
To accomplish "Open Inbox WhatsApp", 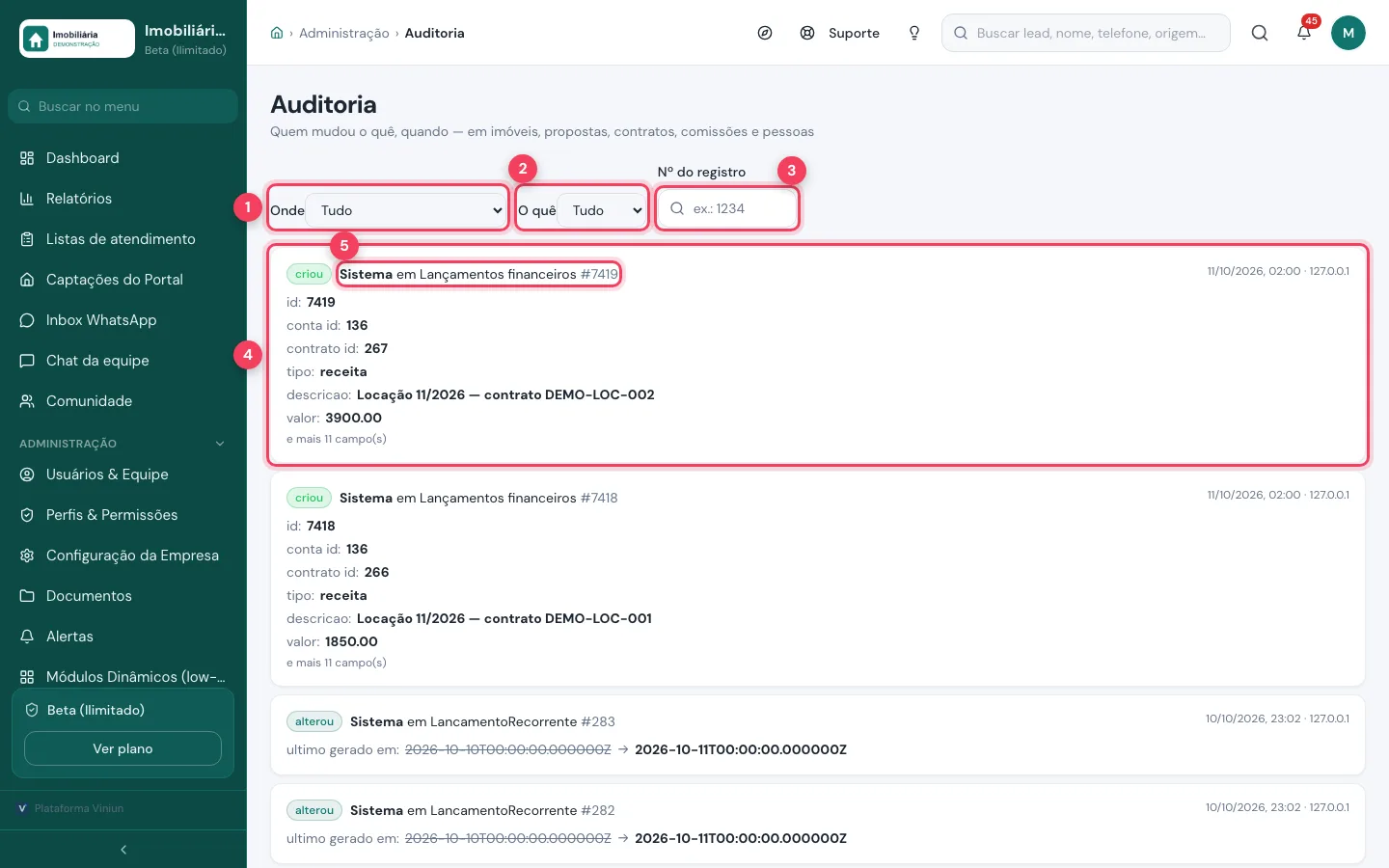I will pyautogui.click(x=123, y=320).
